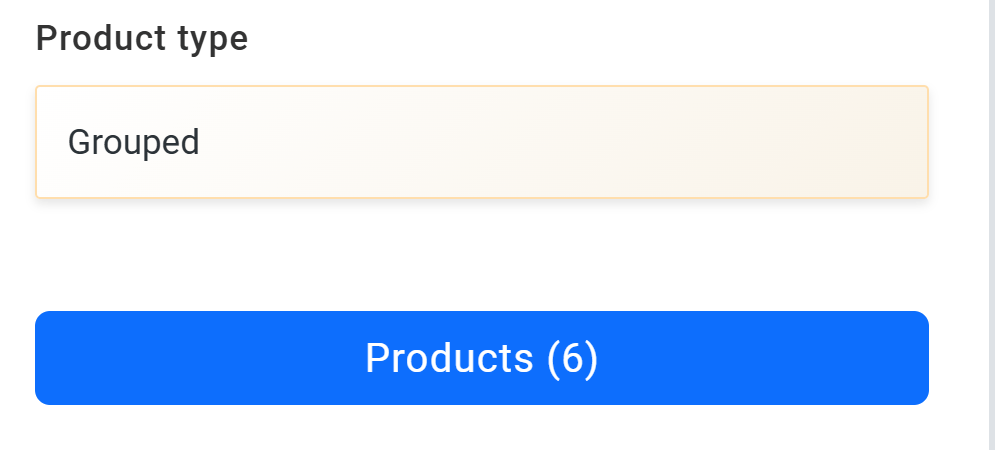Click the vertical scrollbar on the right
This screenshot has width=995, height=450.
click(991, 225)
